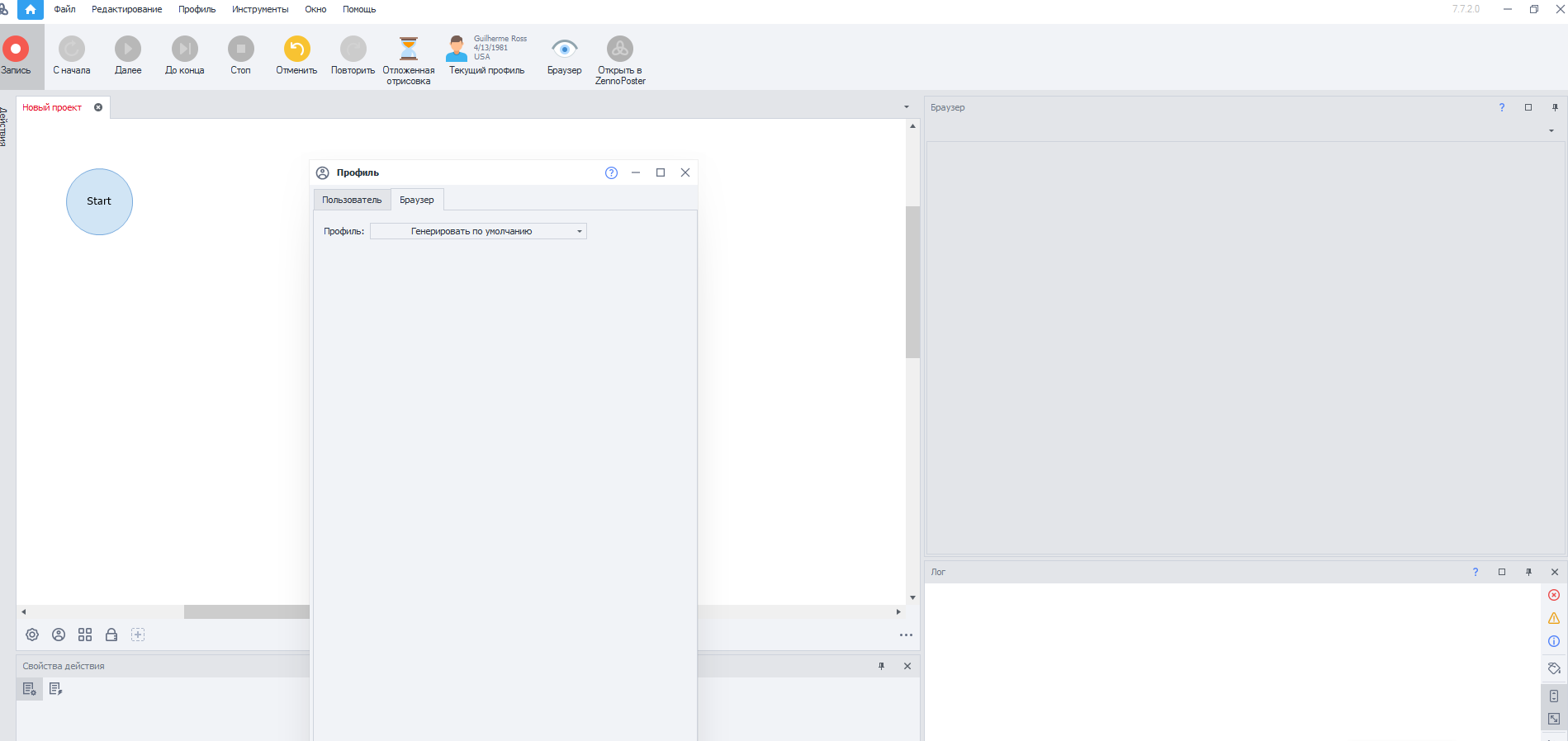Open the Генерировать по умолчанию dropdown
Image resolution: width=1568 pixels, height=741 pixels.
478,232
